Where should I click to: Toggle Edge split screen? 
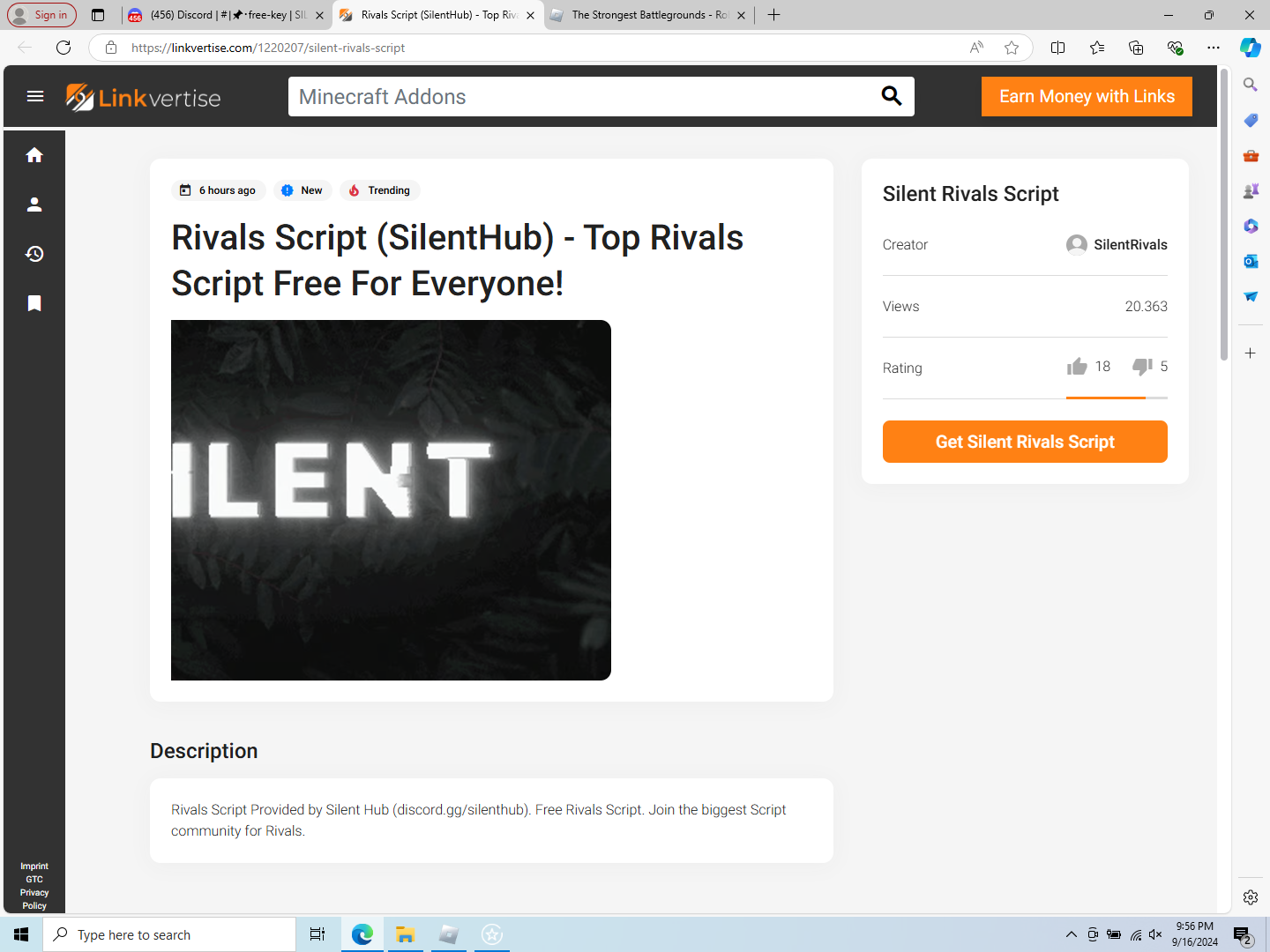click(x=1058, y=48)
